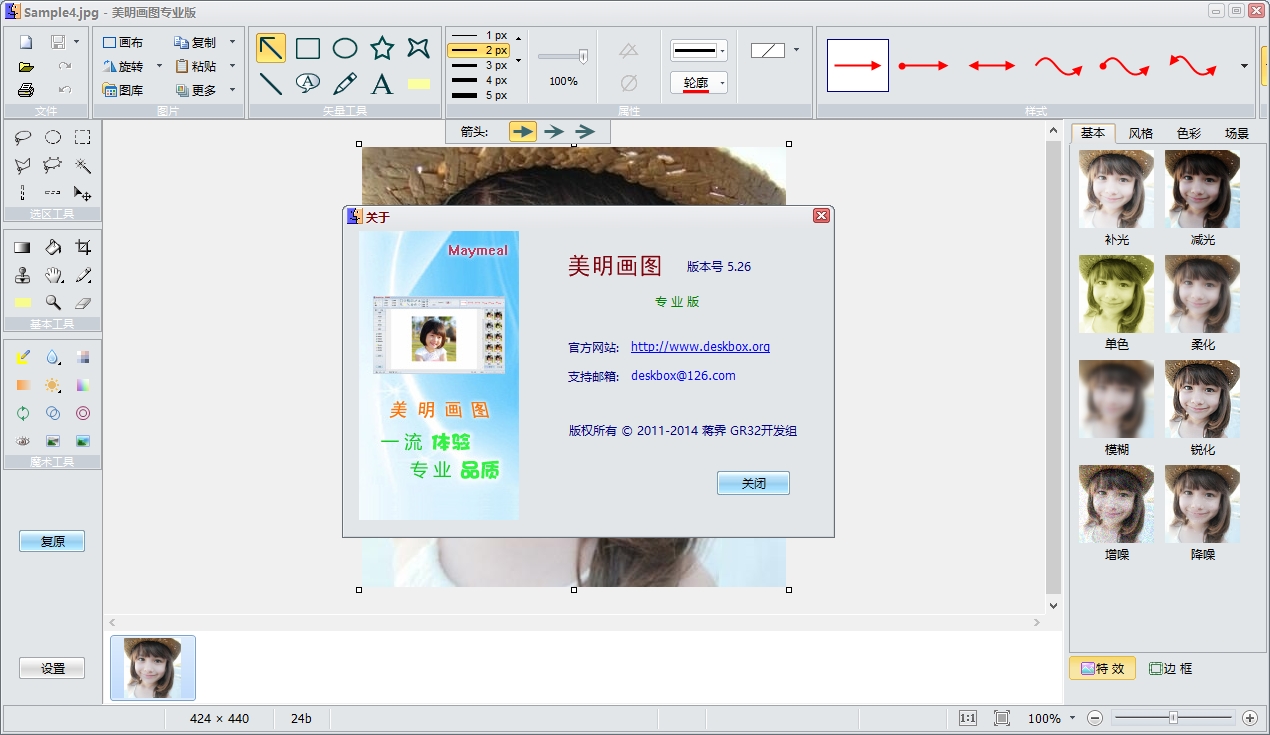The image size is (1270, 735).
Task: Select the vector pencil tool
Action: tap(345, 83)
